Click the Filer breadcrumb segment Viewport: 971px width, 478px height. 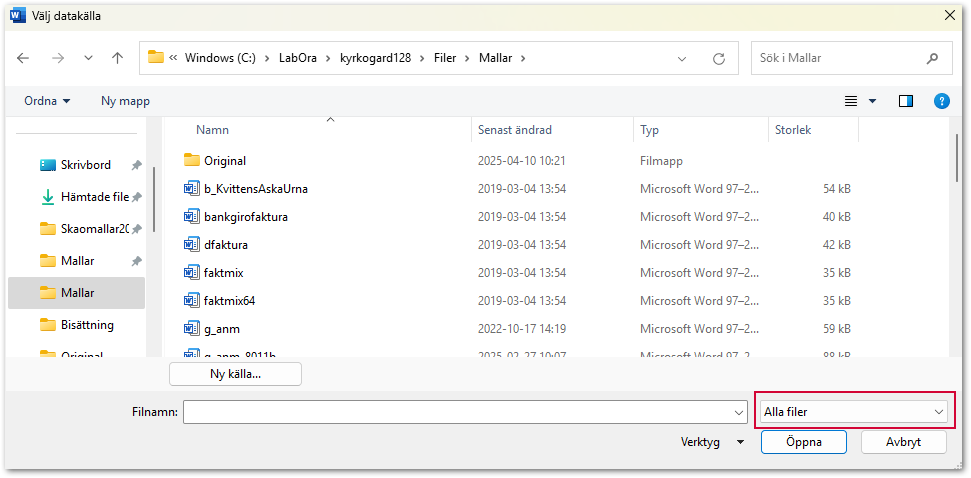(x=444, y=58)
